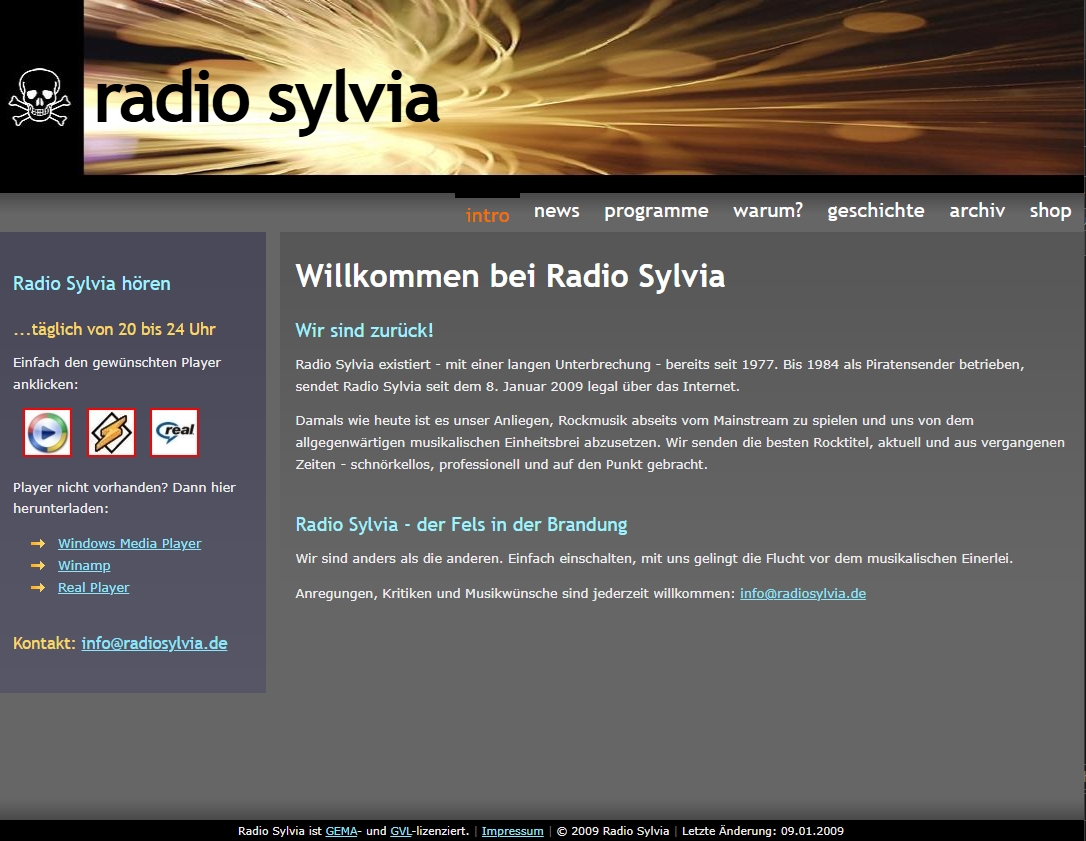Open the Impressum link in footer
The width and height of the screenshot is (1086, 841).
tap(512, 831)
